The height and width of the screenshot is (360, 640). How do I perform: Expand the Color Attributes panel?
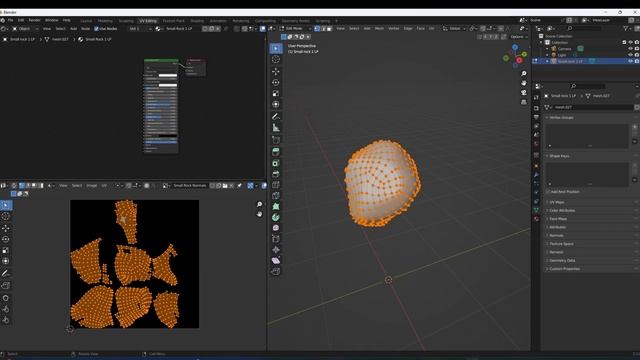pyautogui.click(x=562, y=210)
